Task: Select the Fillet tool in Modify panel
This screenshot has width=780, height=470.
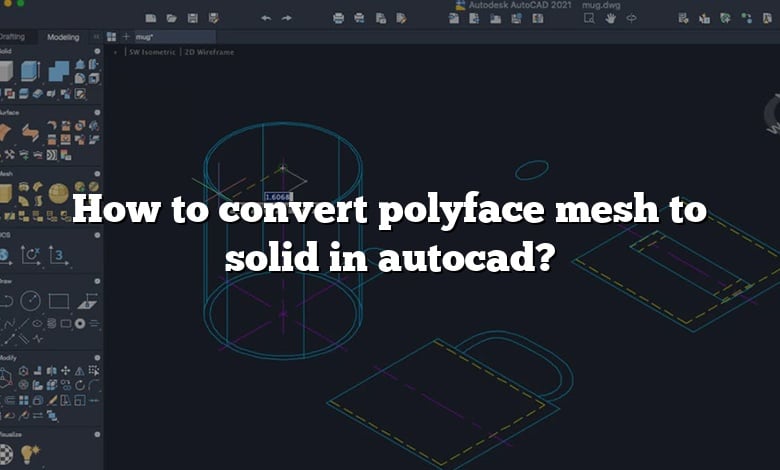Action: pyautogui.click(x=95, y=385)
